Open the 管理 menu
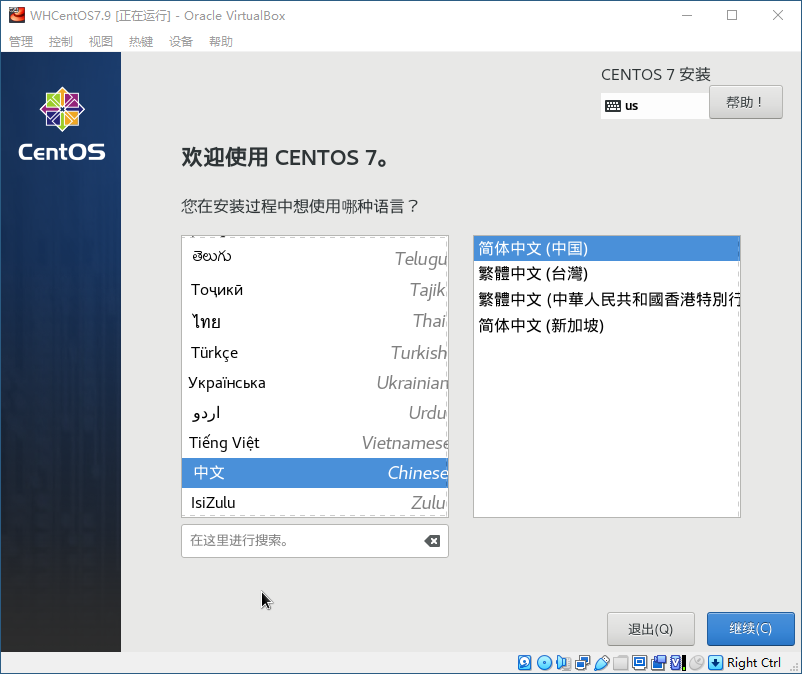Screen dimensions: 802x674 click(21, 41)
